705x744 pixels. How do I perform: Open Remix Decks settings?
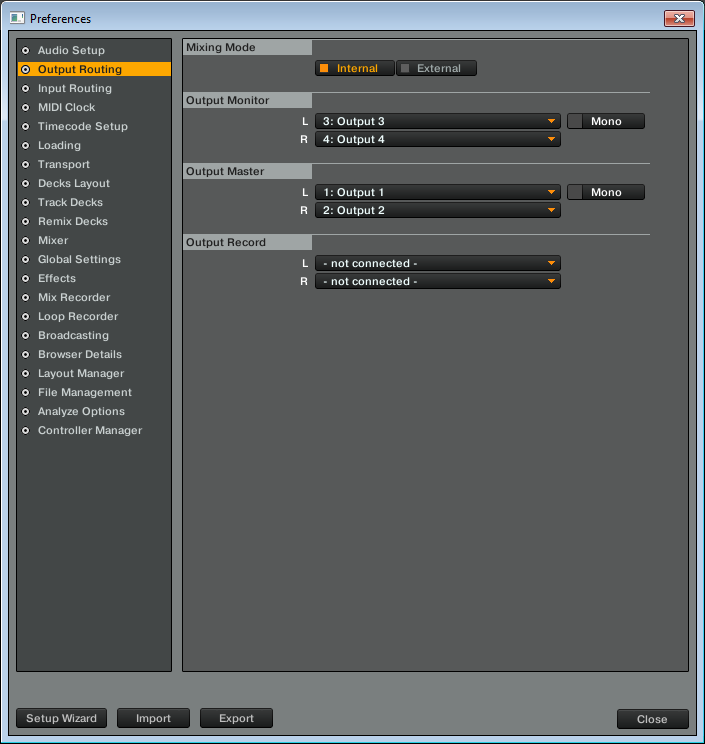(x=94, y=221)
